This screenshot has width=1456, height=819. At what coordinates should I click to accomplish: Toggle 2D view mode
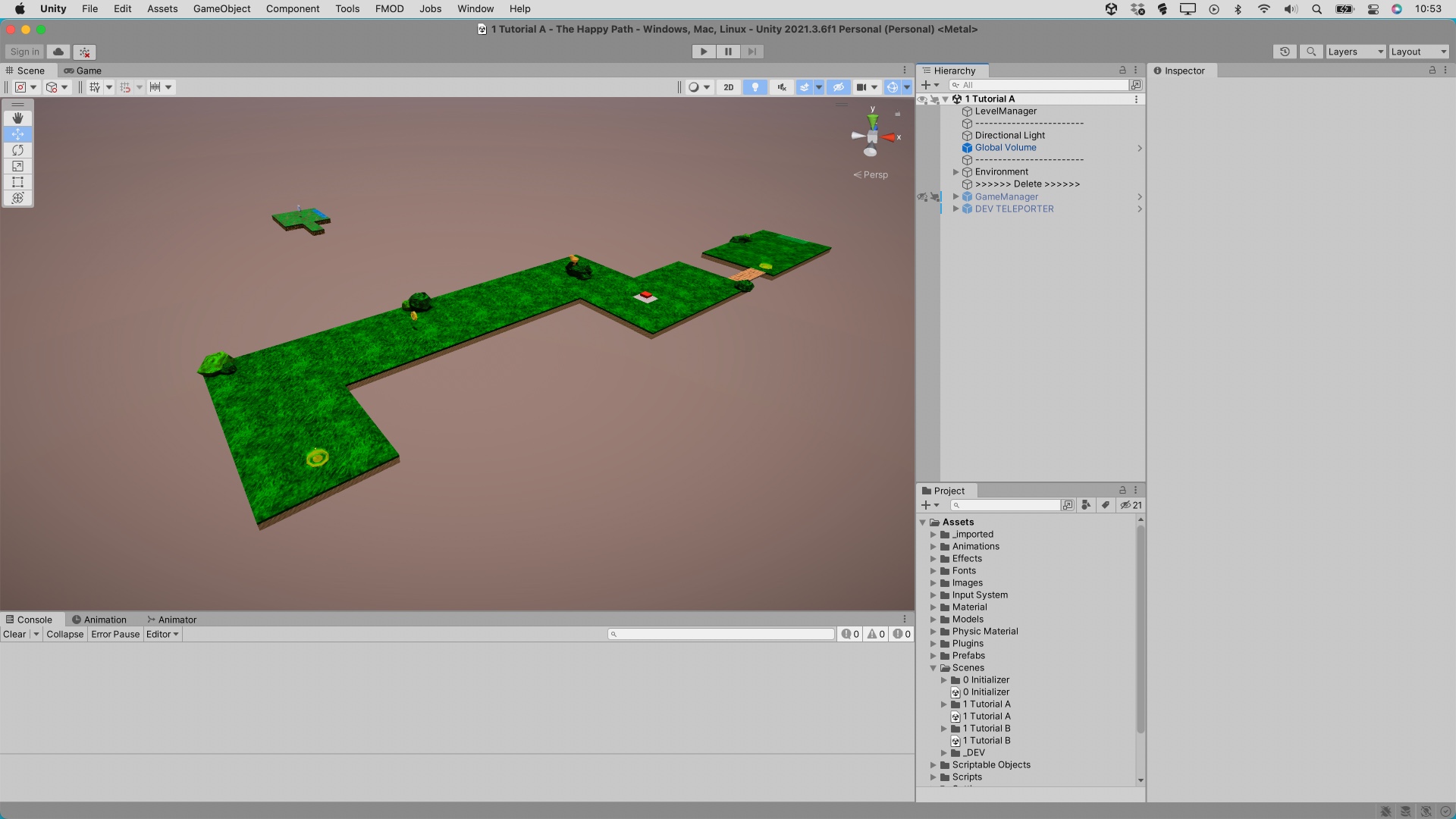pyautogui.click(x=728, y=87)
